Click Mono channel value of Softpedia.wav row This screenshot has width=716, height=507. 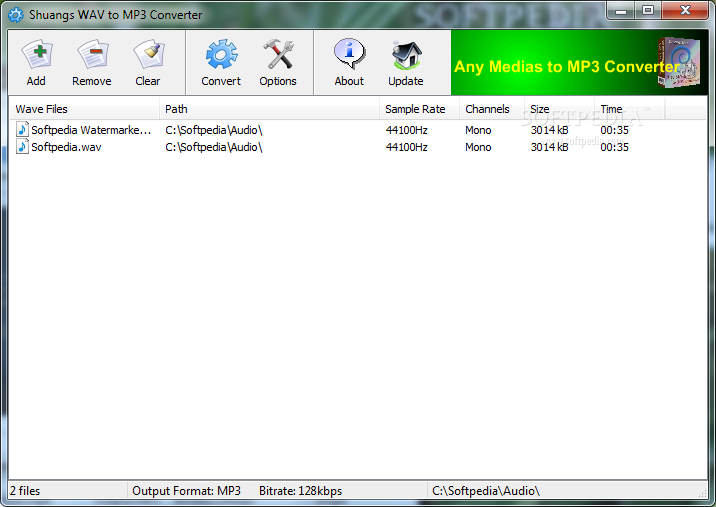(x=478, y=147)
